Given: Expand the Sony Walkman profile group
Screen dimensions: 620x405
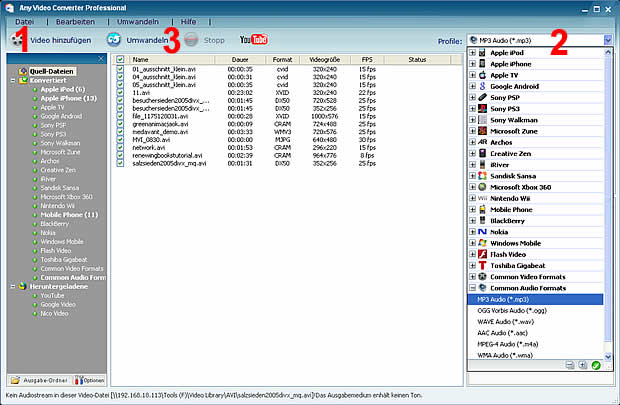Looking at the screenshot, I should (x=473, y=120).
